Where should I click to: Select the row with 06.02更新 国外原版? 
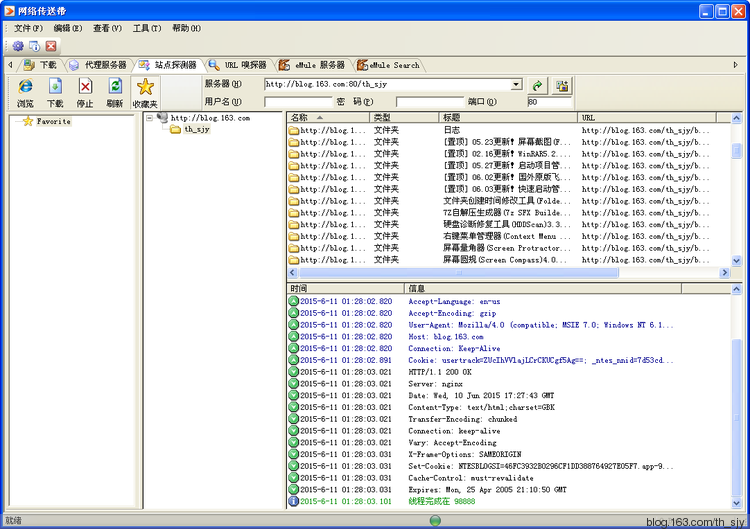[508, 177]
